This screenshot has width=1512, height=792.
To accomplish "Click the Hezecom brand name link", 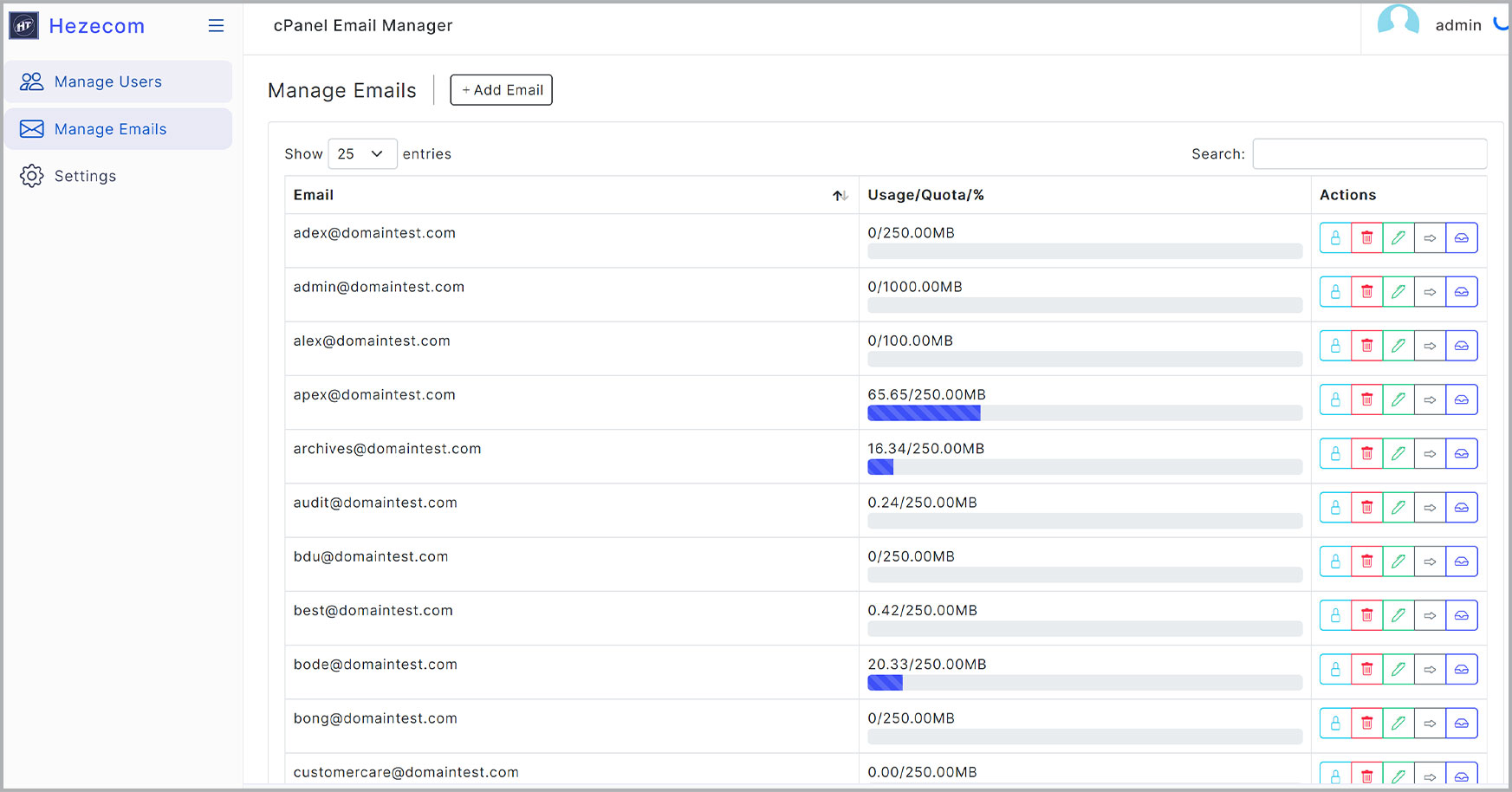I will [97, 26].
